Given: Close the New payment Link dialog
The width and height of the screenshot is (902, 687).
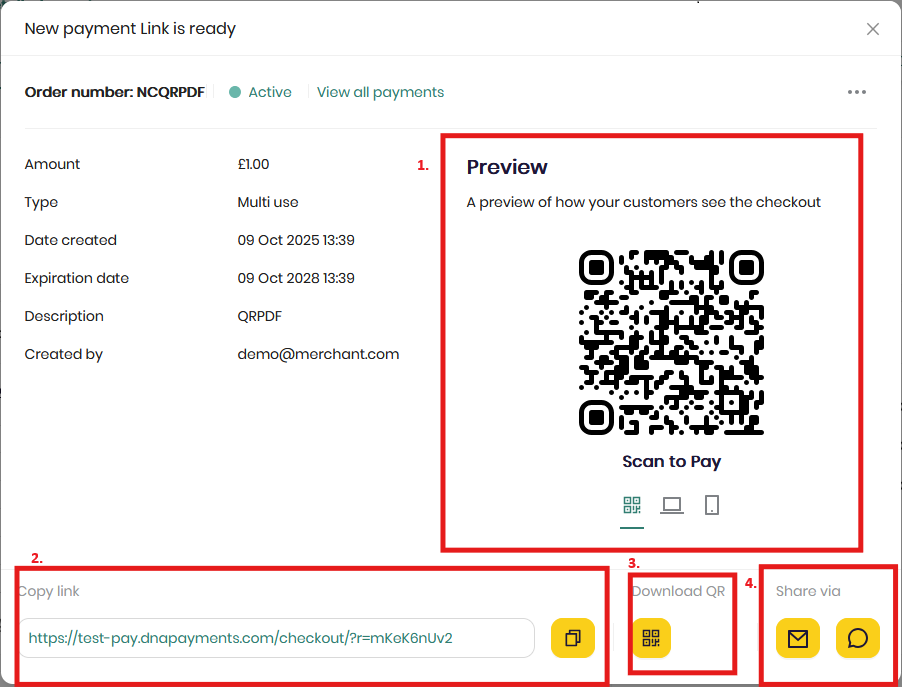Looking at the screenshot, I should pos(873,29).
